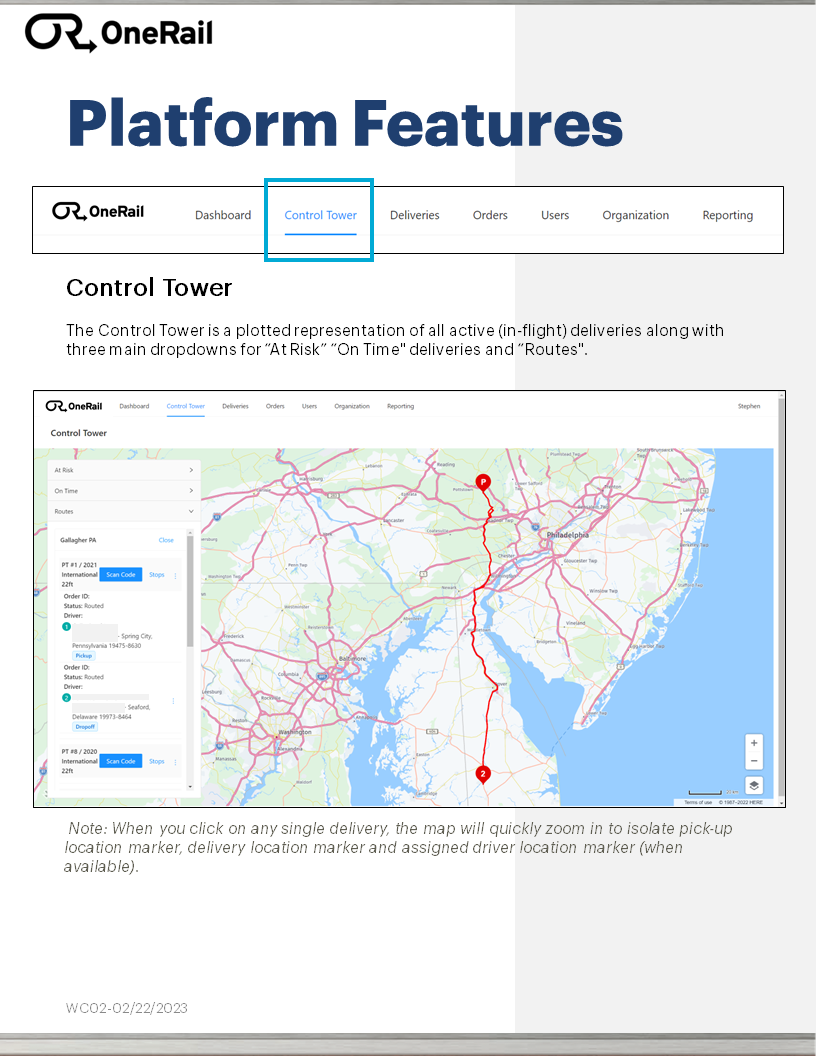Select Control Tower in the enlarged navigation bar
816x1056 pixels.
tap(320, 216)
